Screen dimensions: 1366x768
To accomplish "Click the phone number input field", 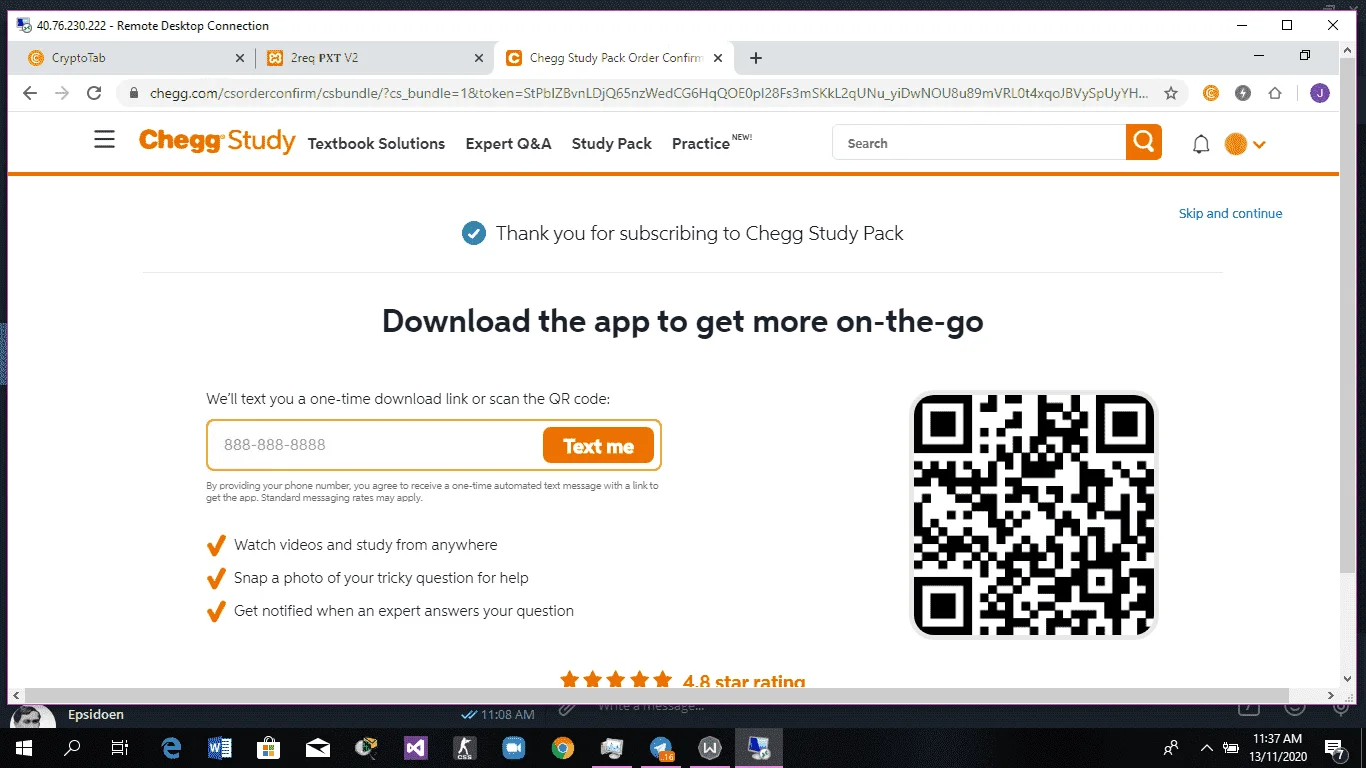I will click(375, 445).
